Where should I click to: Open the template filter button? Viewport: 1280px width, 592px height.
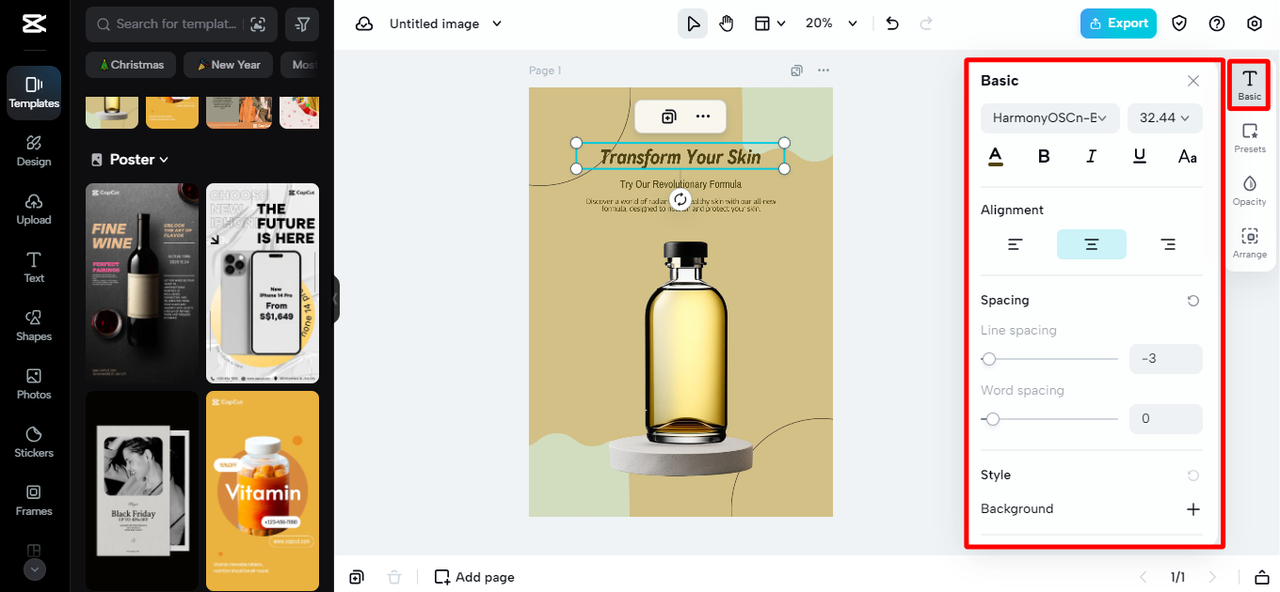coord(303,24)
